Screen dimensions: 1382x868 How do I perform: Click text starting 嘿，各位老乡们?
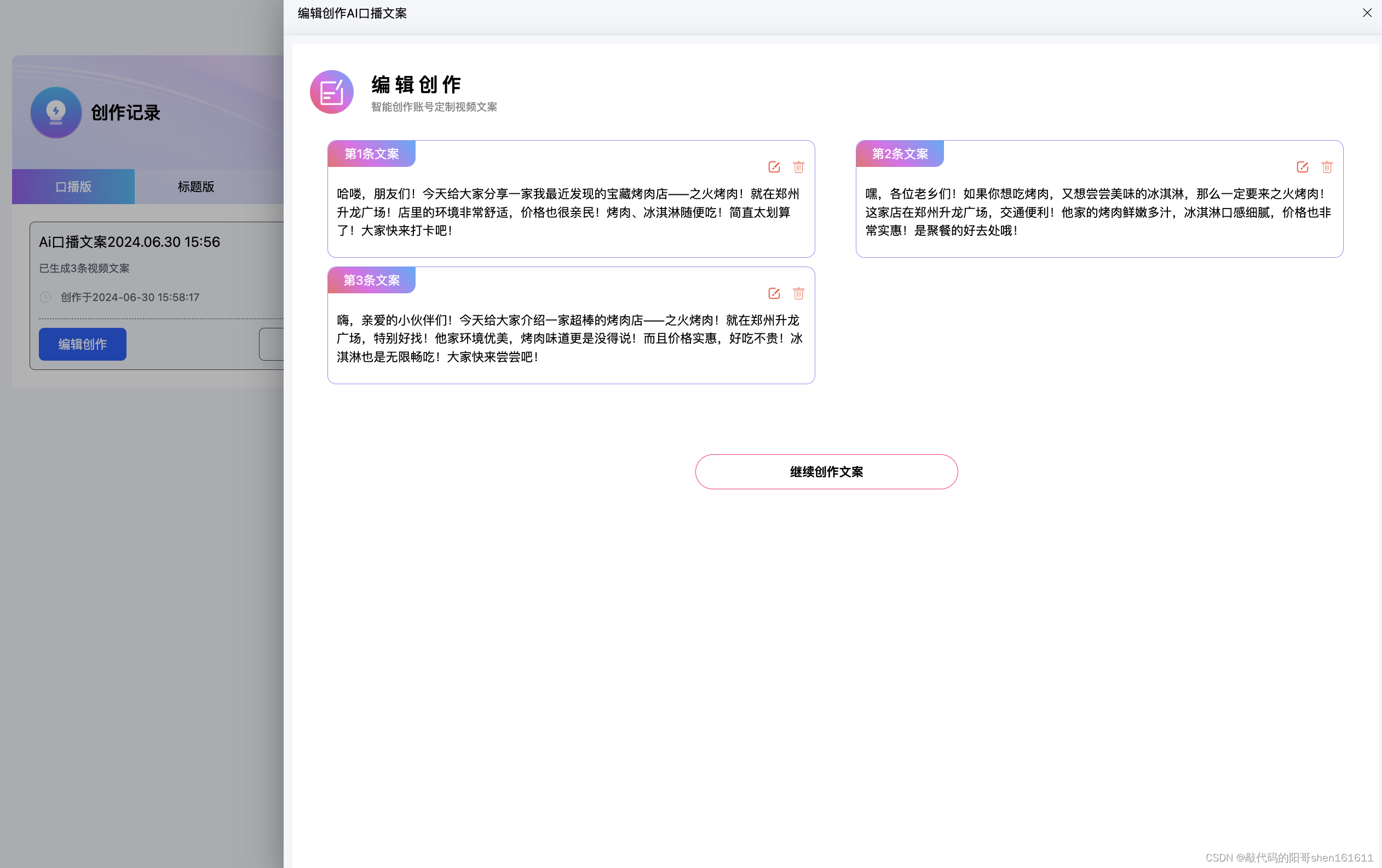[1098, 212]
